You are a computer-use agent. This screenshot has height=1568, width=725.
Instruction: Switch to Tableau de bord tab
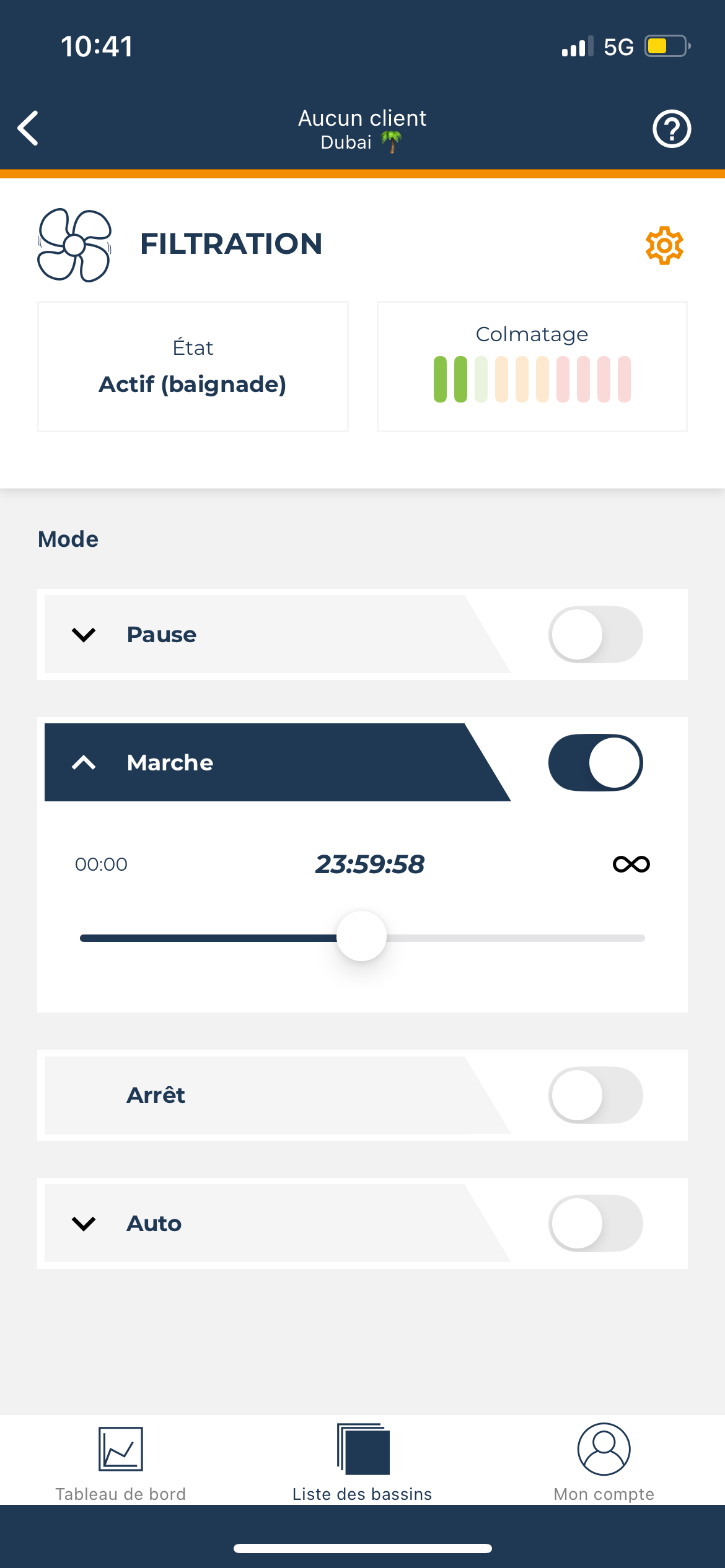(121, 1494)
